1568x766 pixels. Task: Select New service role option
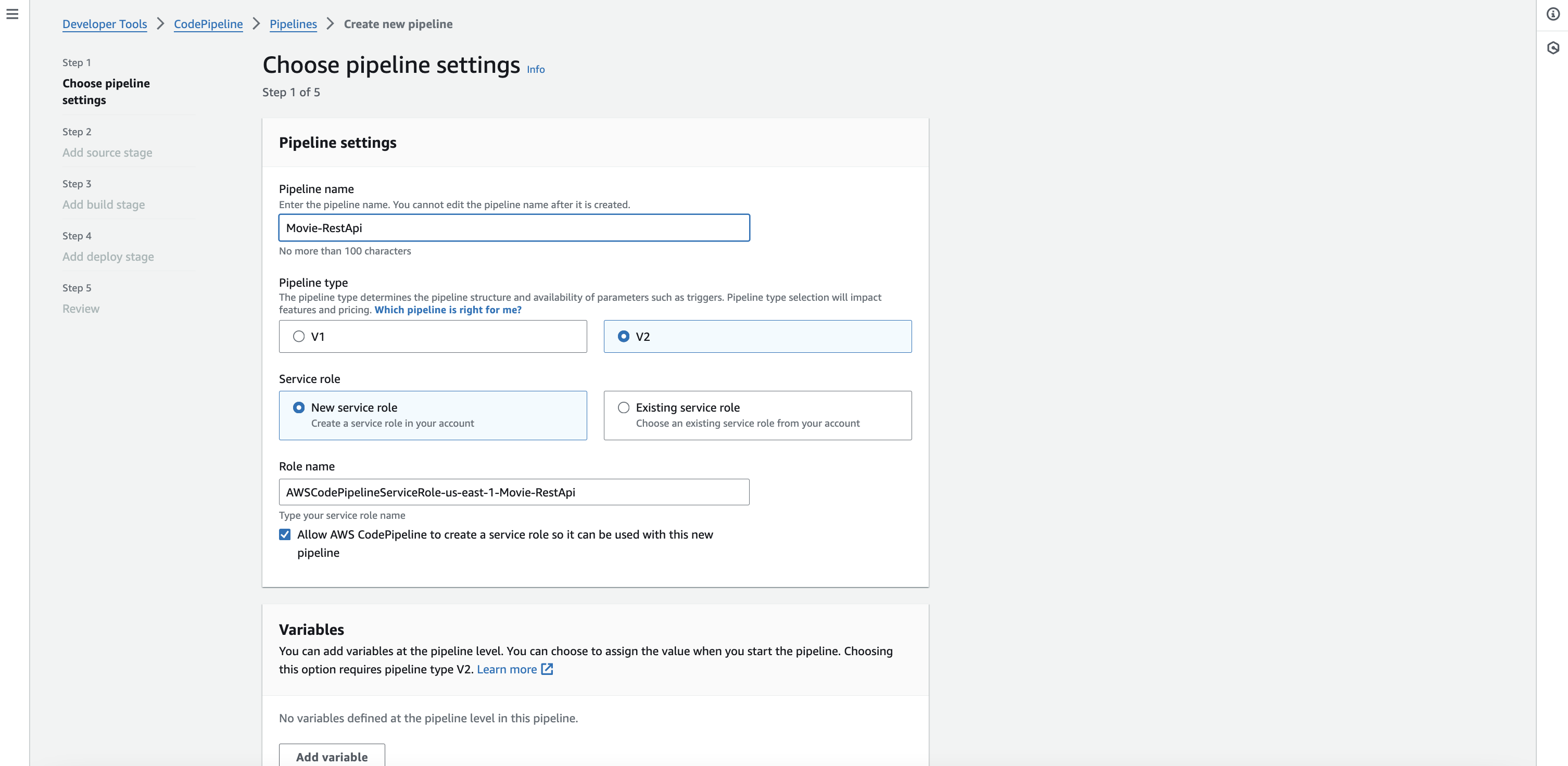pyautogui.click(x=299, y=407)
